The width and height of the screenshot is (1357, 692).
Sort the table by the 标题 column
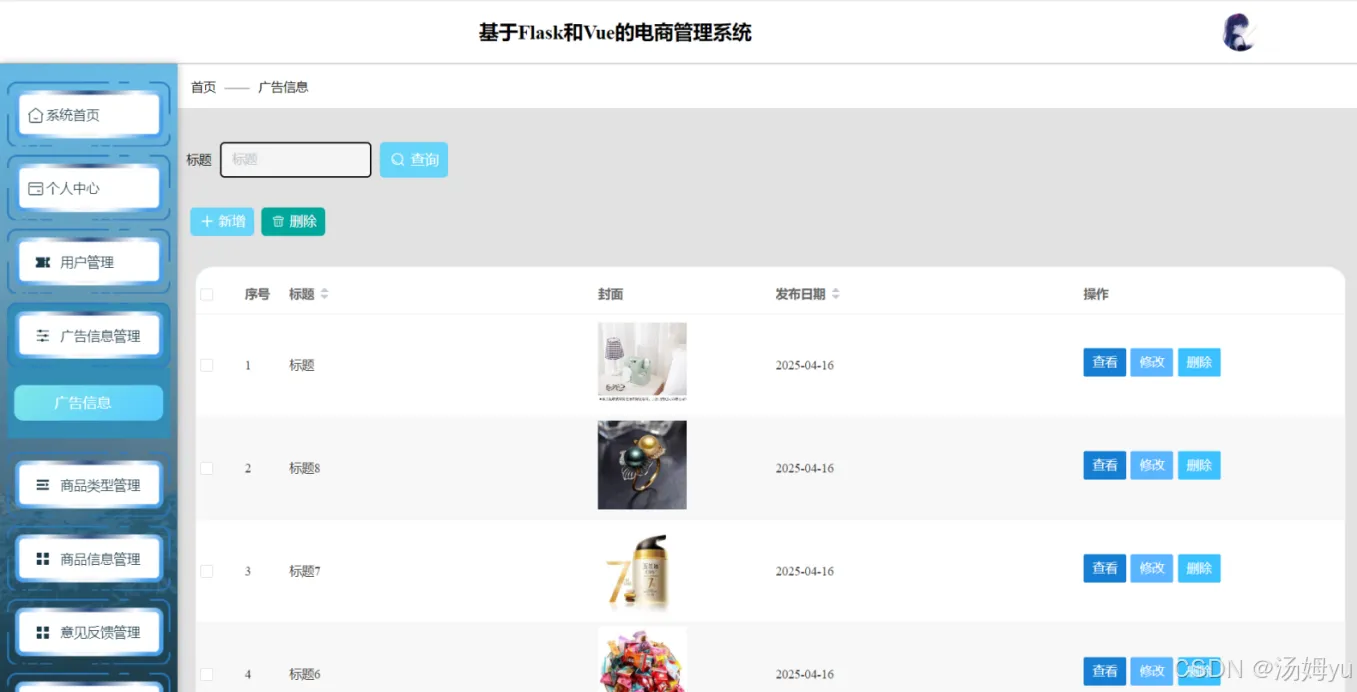pos(324,294)
